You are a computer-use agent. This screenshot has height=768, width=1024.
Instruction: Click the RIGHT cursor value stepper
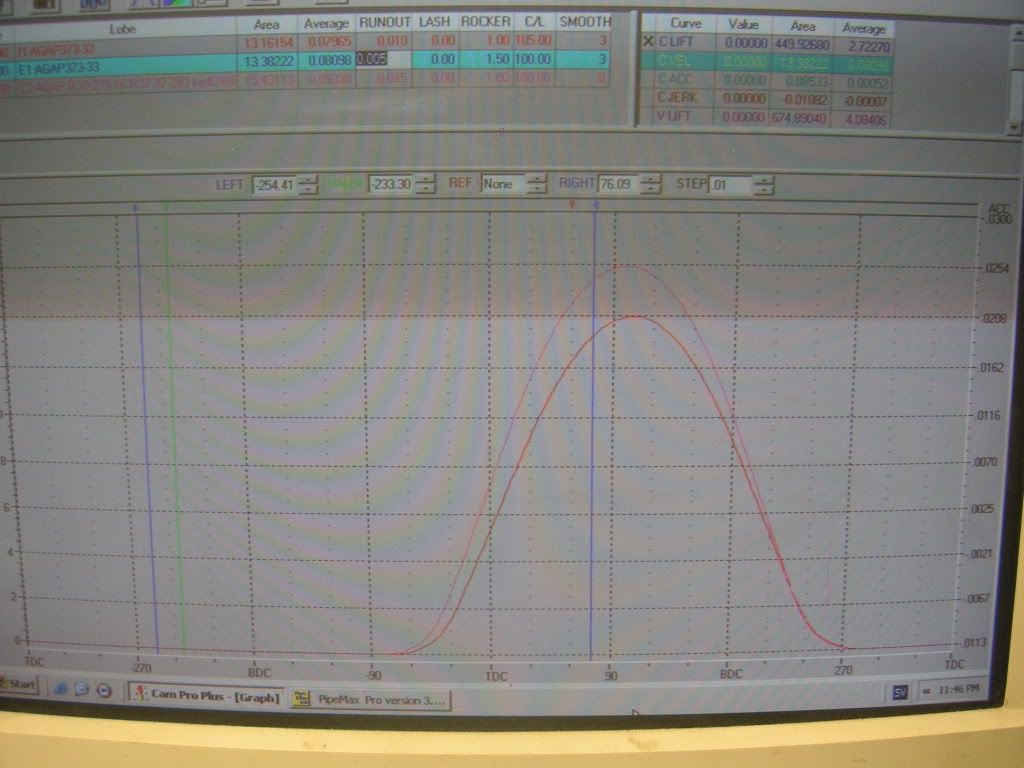pyautogui.click(x=650, y=184)
